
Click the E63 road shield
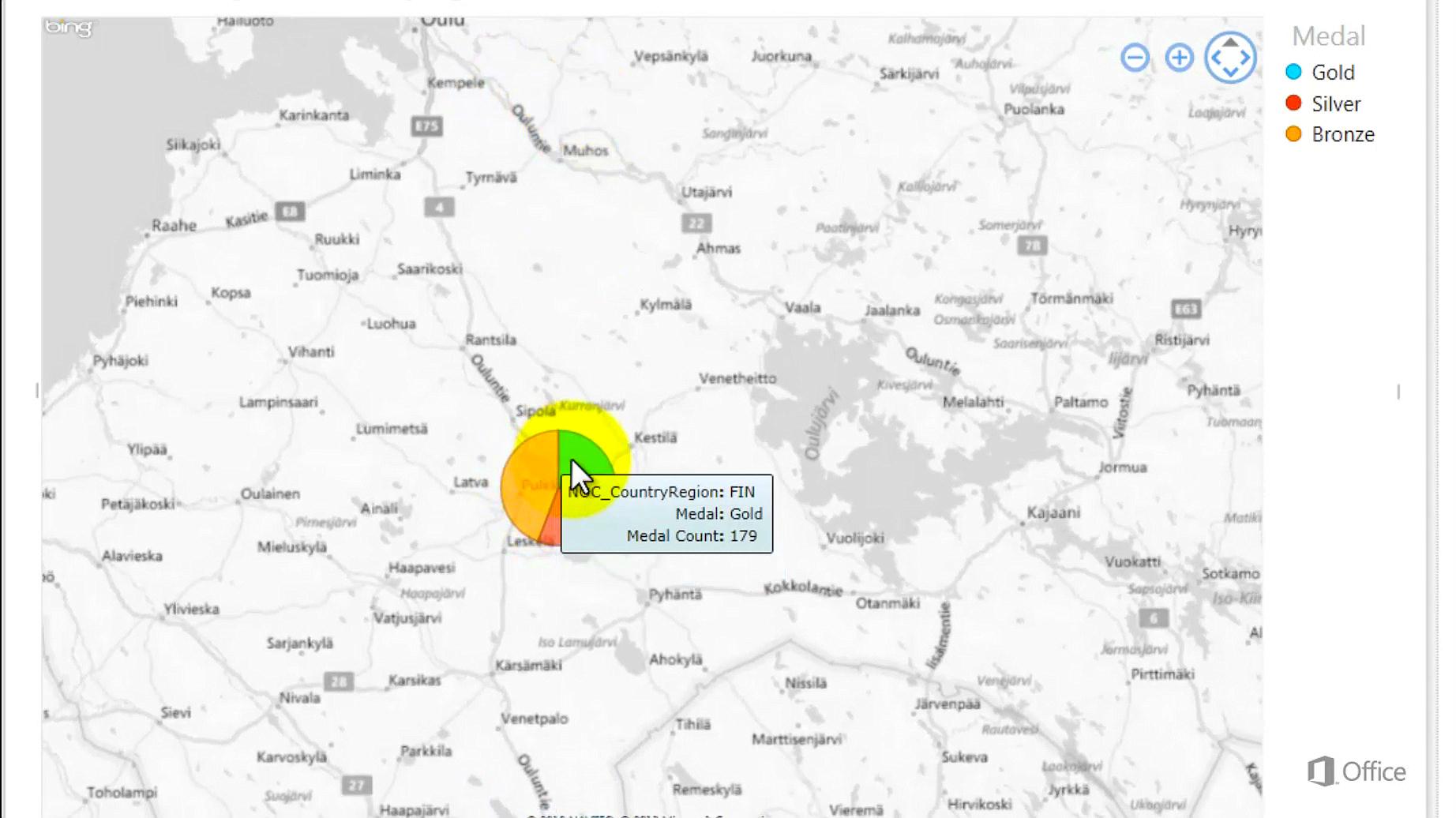tap(1185, 309)
